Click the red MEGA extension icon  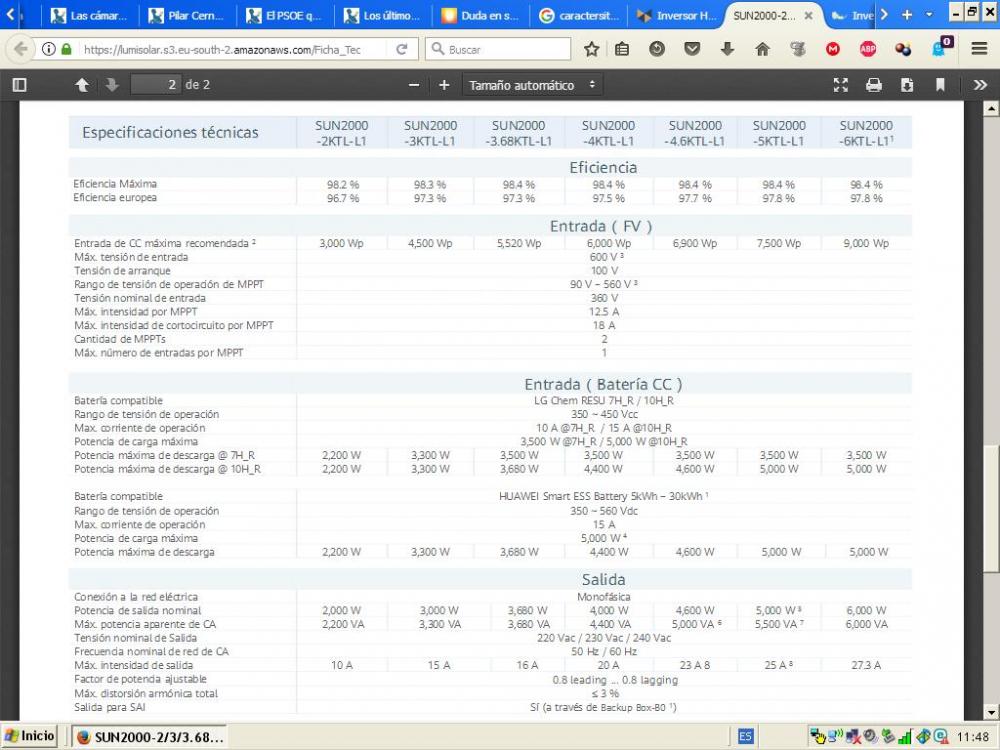tap(832, 49)
